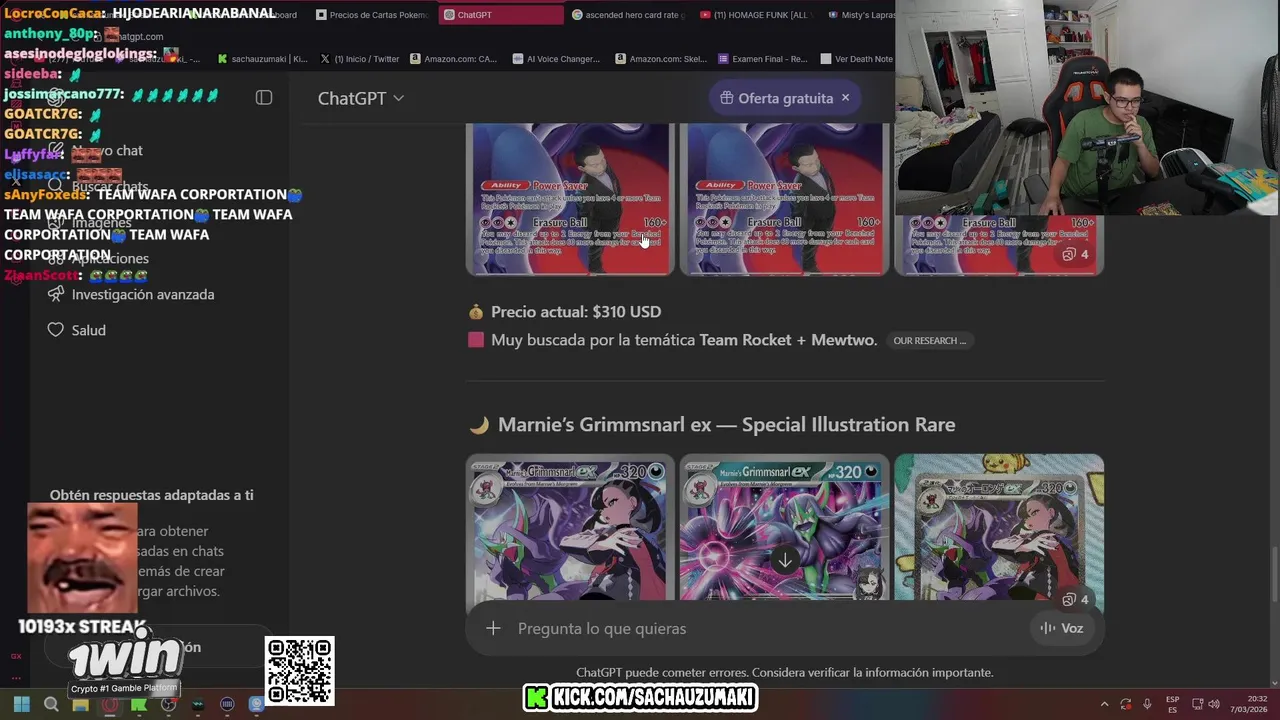Switch to ascended hero card rate tab

click(x=628, y=15)
